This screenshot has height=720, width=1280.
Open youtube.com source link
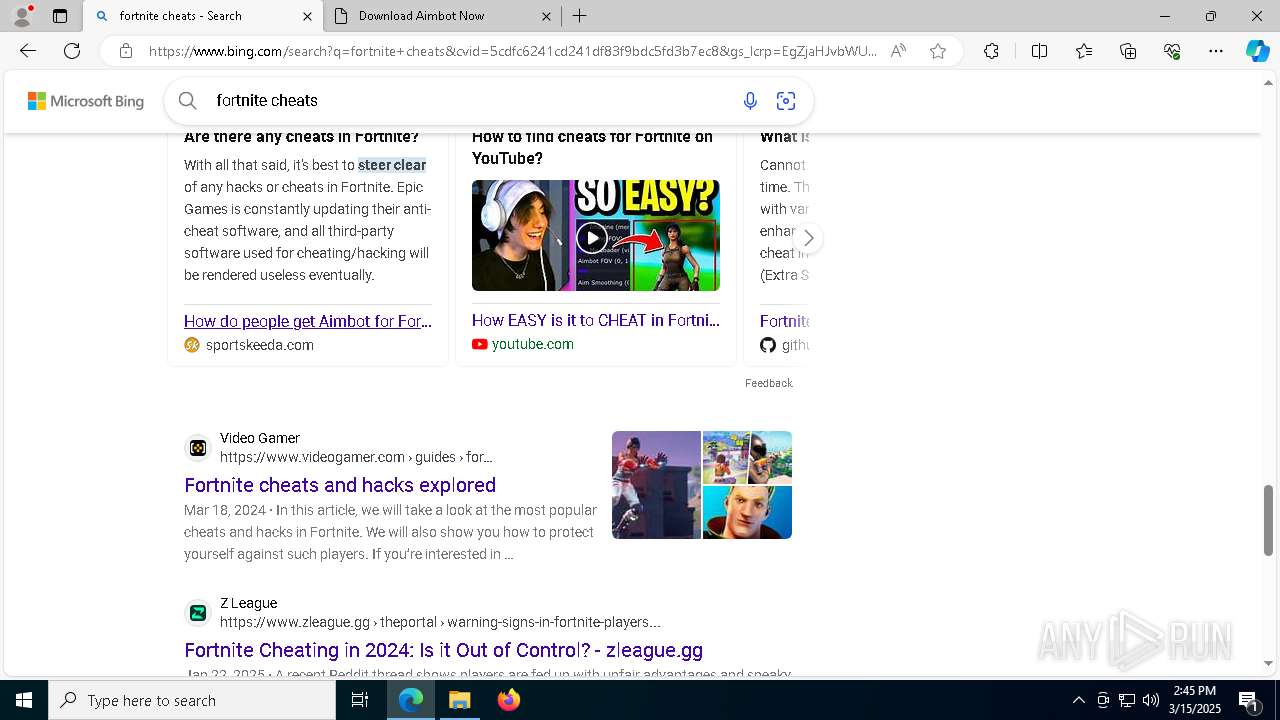coord(532,344)
